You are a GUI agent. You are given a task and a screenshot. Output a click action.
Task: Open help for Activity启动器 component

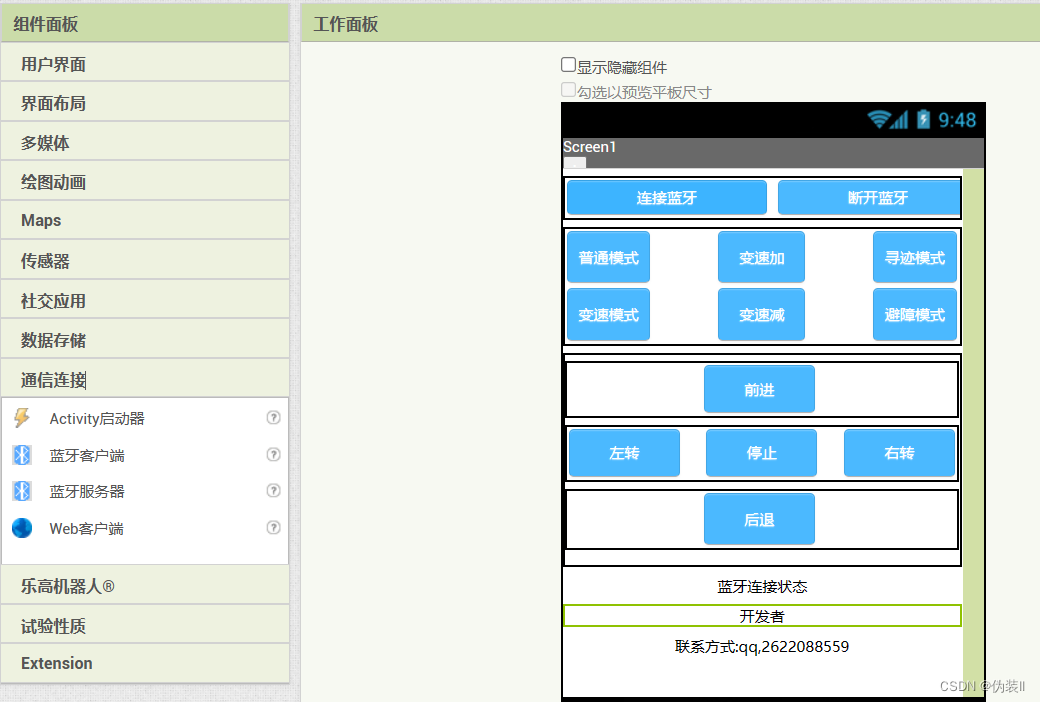[273, 417]
